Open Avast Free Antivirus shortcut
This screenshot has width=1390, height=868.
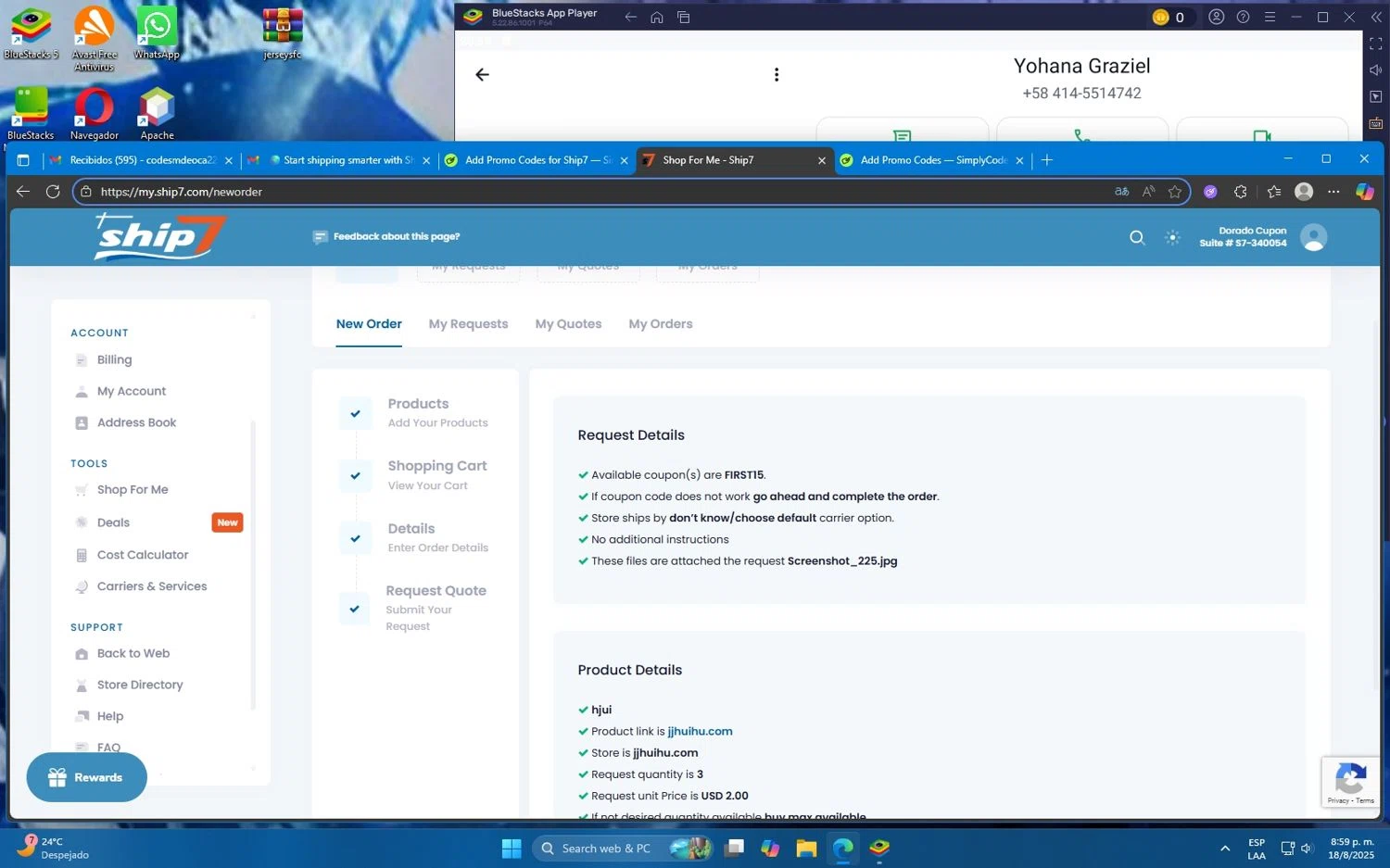pos(95,38)
